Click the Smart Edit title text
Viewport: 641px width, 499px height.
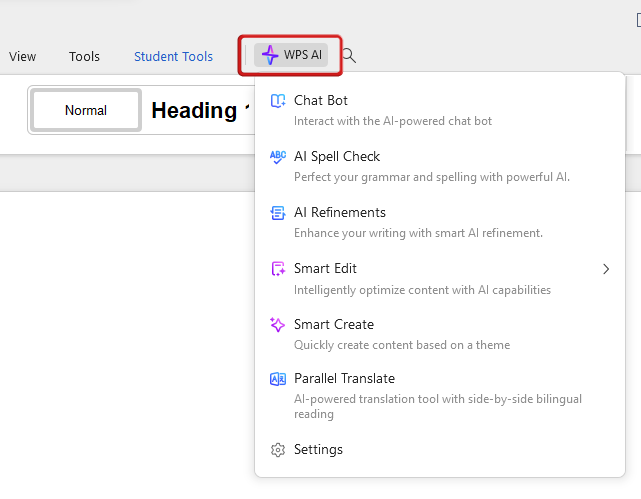(x=325, y=269)
